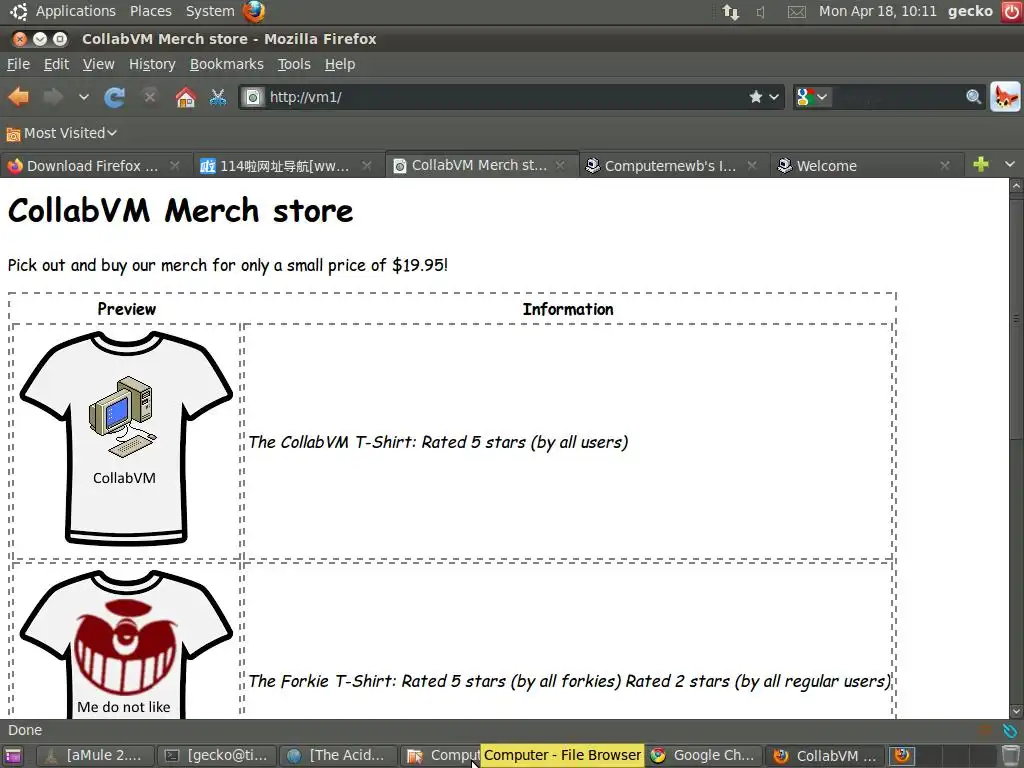The width and height of the screenshot is (1024, 768).
Task: Open the Places menu in top panel
Action: click(x=151, y=11)
